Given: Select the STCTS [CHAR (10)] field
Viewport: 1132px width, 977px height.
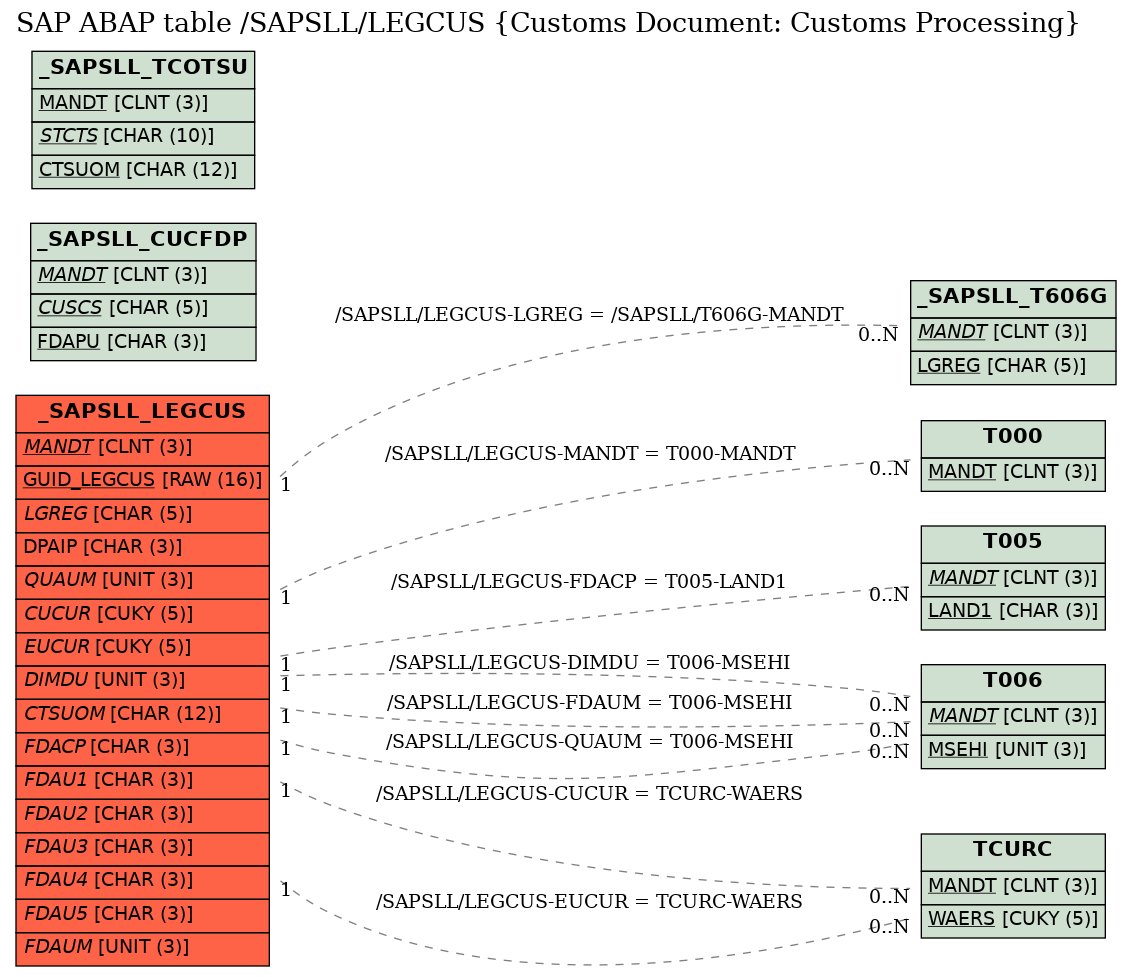Looking at the screenshot, I should point(143,138).
